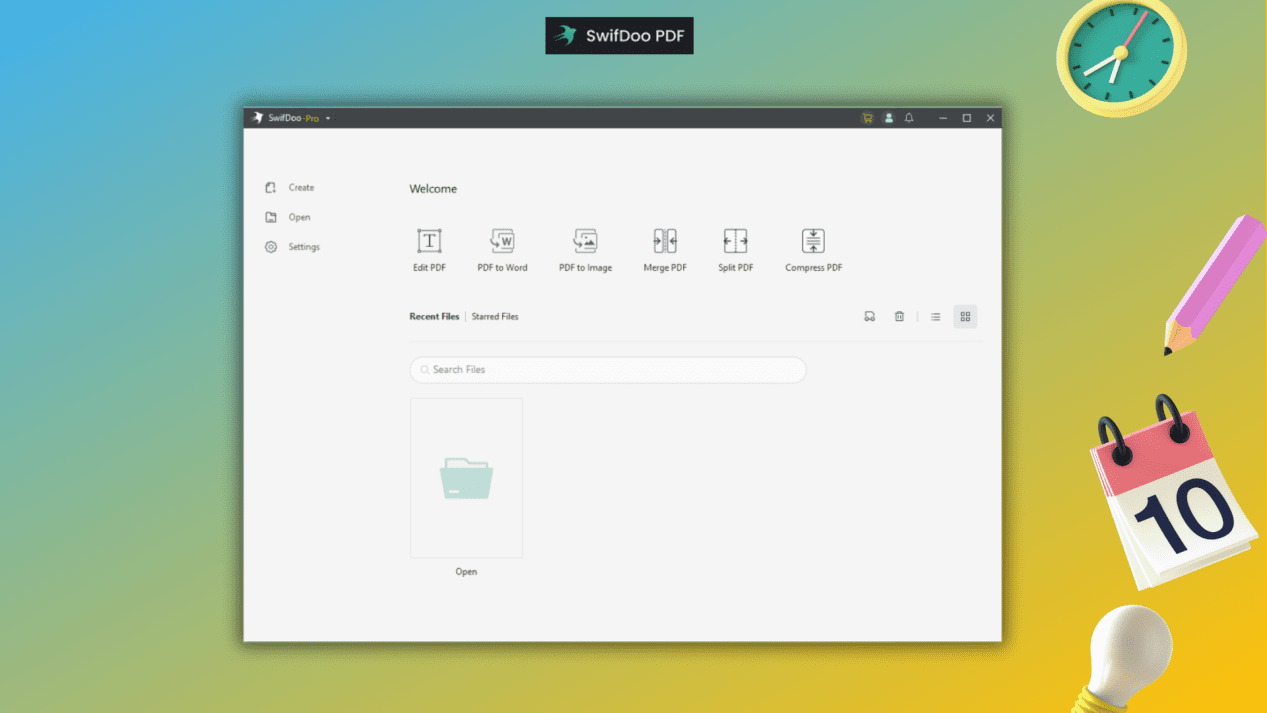Minimize the SwifDoo window
Screen dimensions: 1267x713
[942, 118]
